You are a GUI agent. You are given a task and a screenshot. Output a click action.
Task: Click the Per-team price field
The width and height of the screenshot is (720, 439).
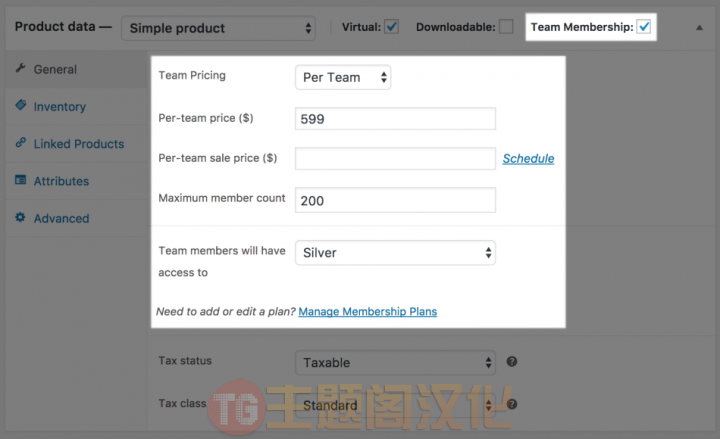[x=395, y=118]
